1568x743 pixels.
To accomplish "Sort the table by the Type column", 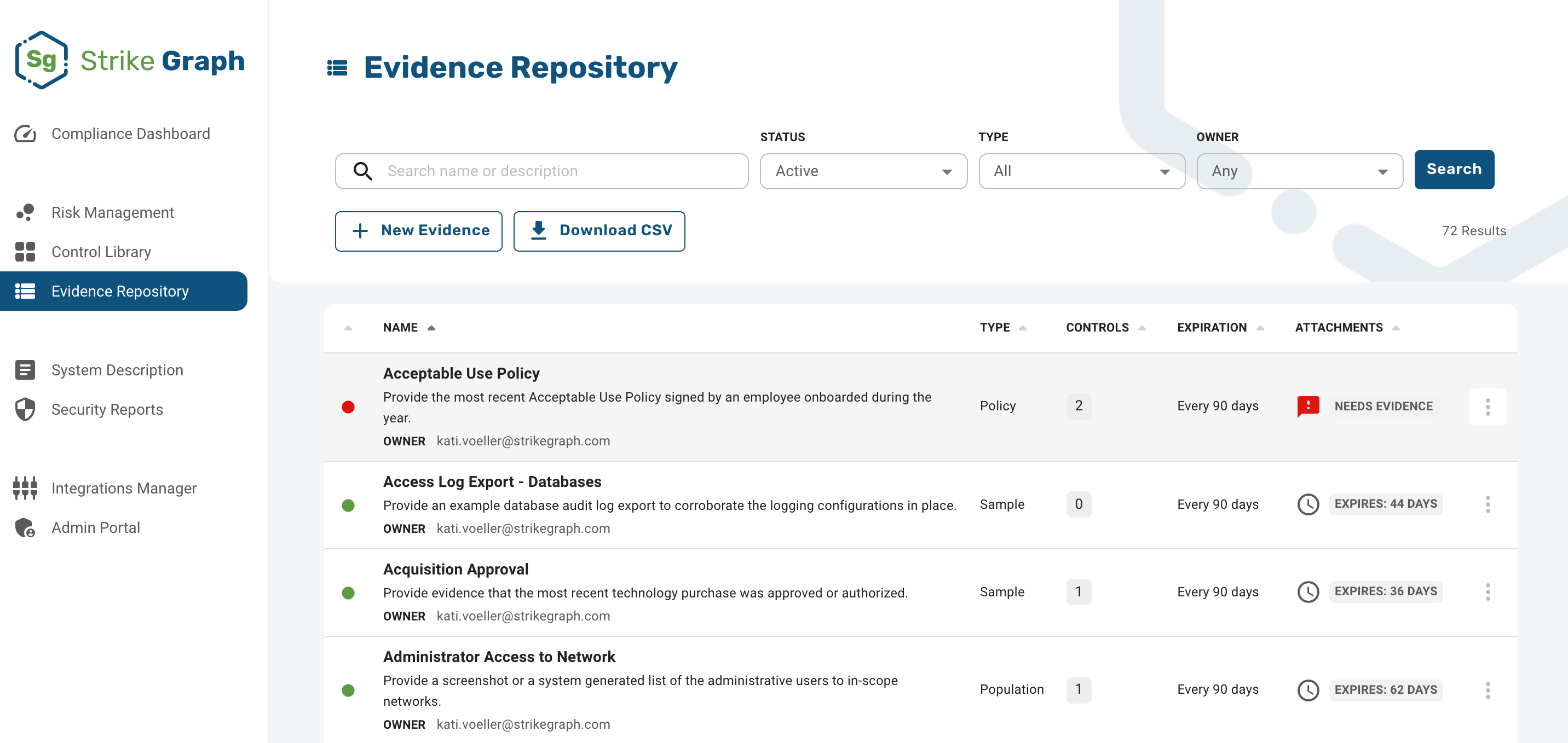I will (x=1002, y=328).
